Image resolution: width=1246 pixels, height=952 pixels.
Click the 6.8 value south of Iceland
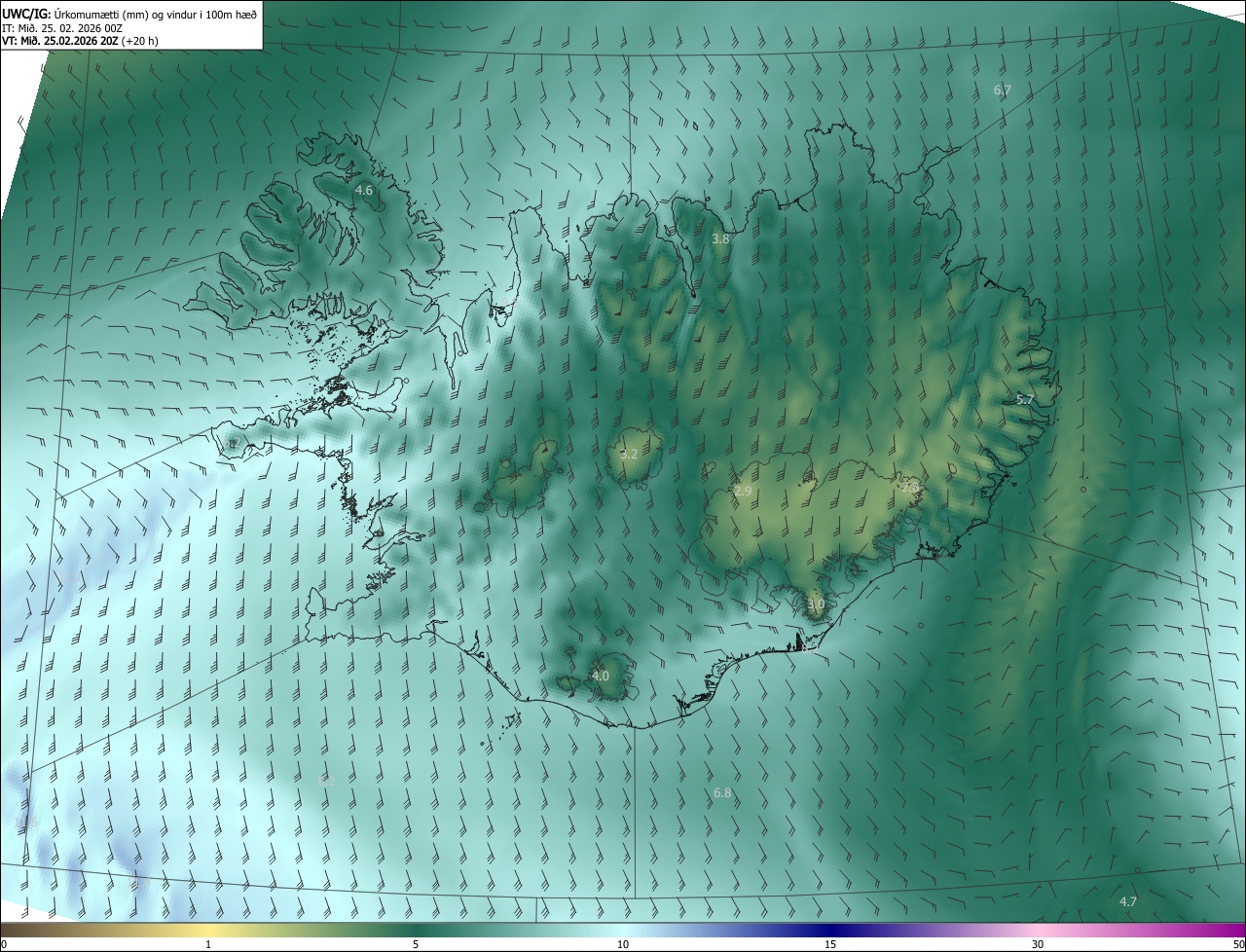coord(722,793)
